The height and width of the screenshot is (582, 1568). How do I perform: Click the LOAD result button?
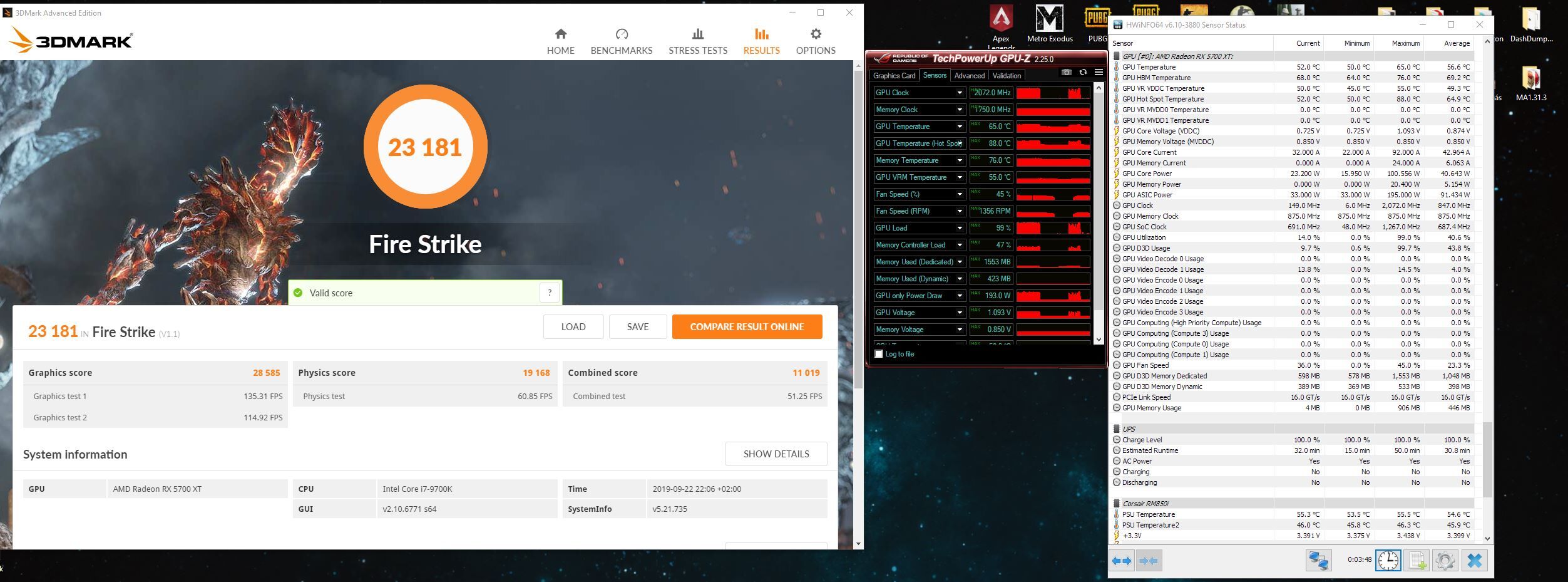click(x=573, y=326)
